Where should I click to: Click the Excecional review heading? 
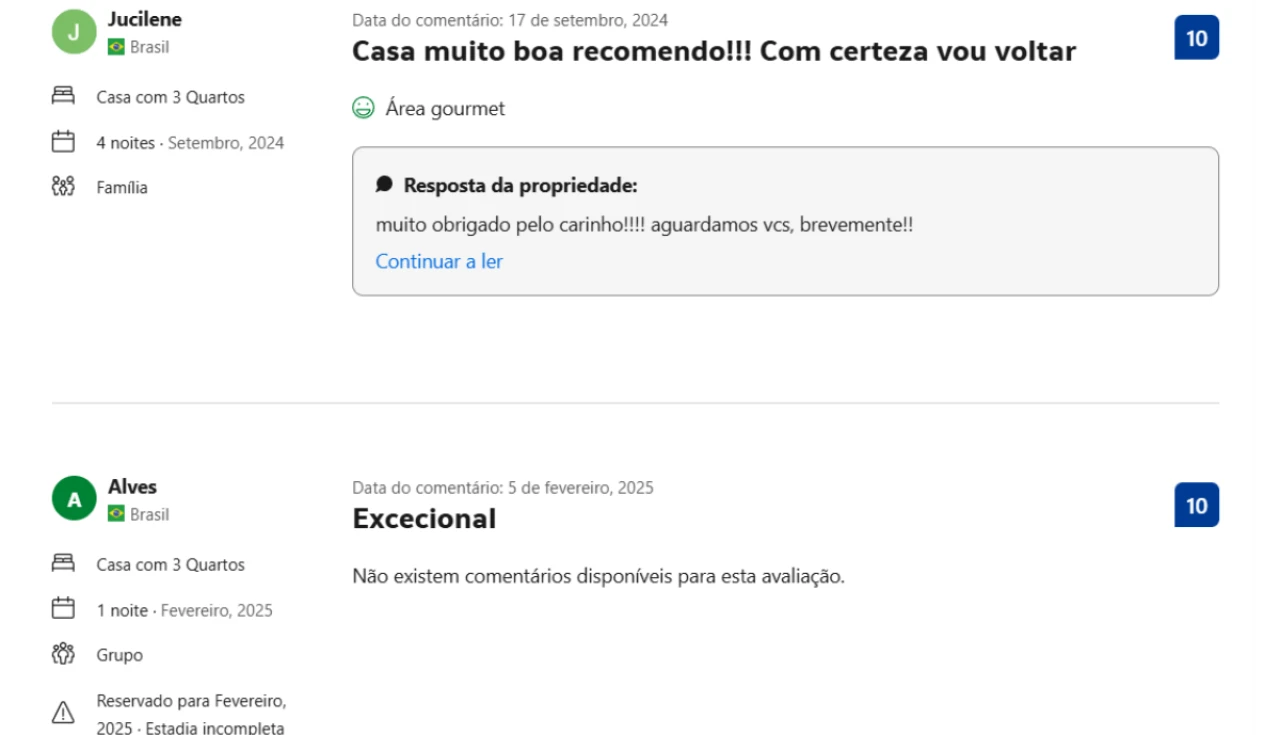pos(424,518)
